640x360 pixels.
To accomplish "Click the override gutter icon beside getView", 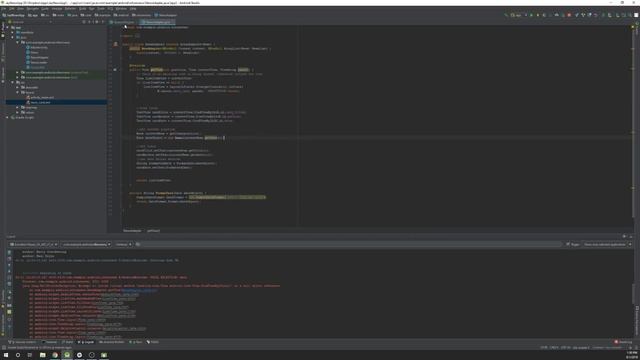I will click(x=115, y=70).
